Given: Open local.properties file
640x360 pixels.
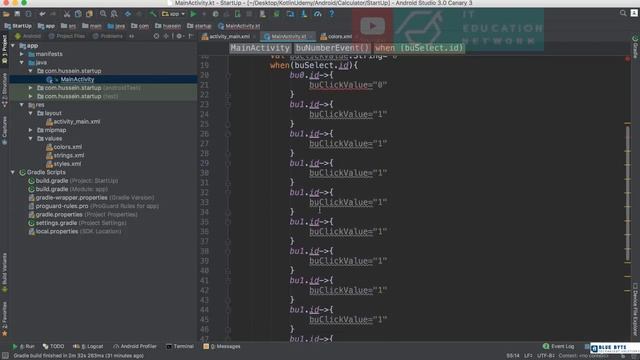Looking at the screenshot, I should 74,231.
